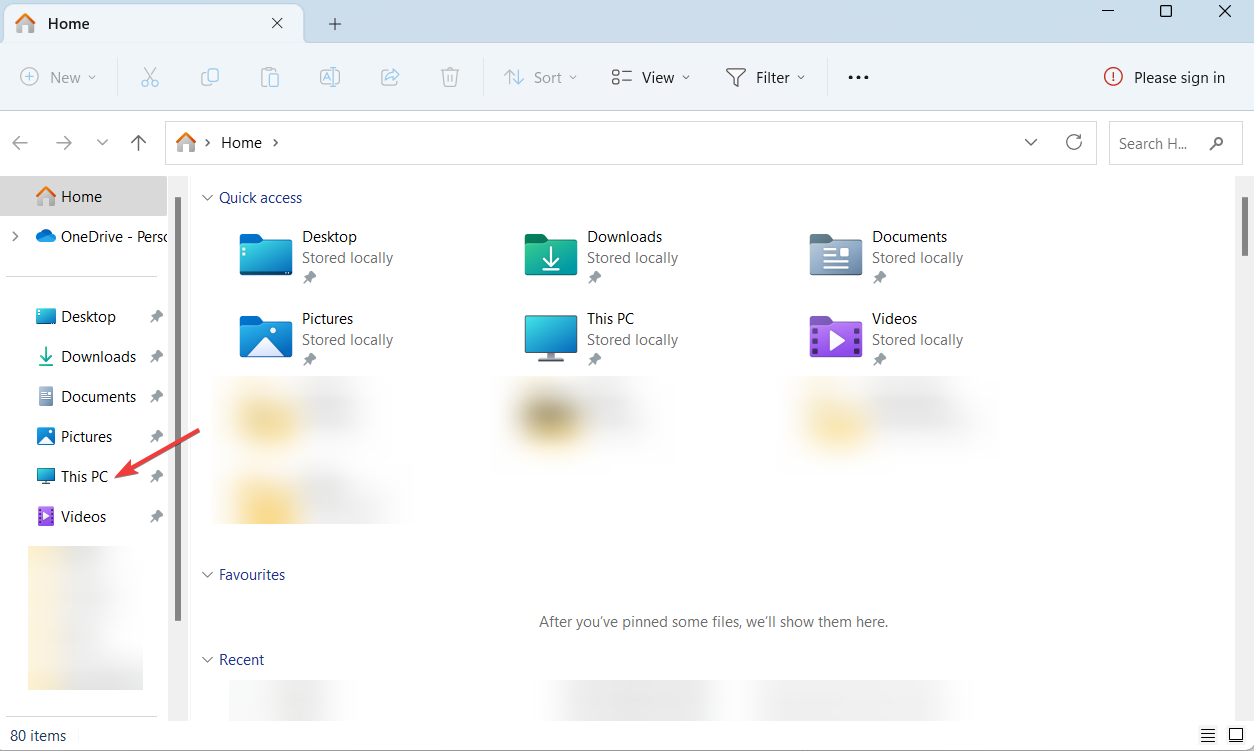Click Please sign in button
This screenshot has width=1254, height=751.
1164,77
